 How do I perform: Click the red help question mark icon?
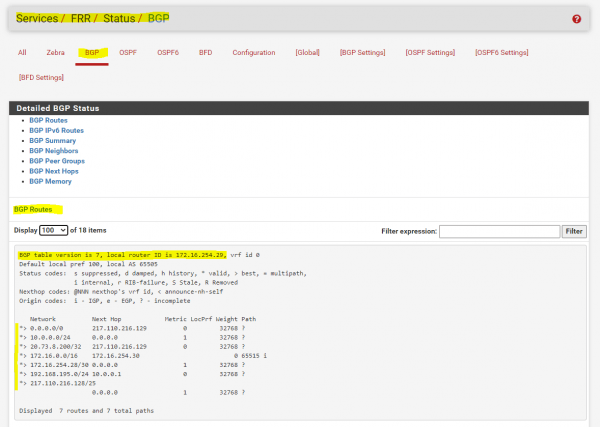tap(576, 19)
